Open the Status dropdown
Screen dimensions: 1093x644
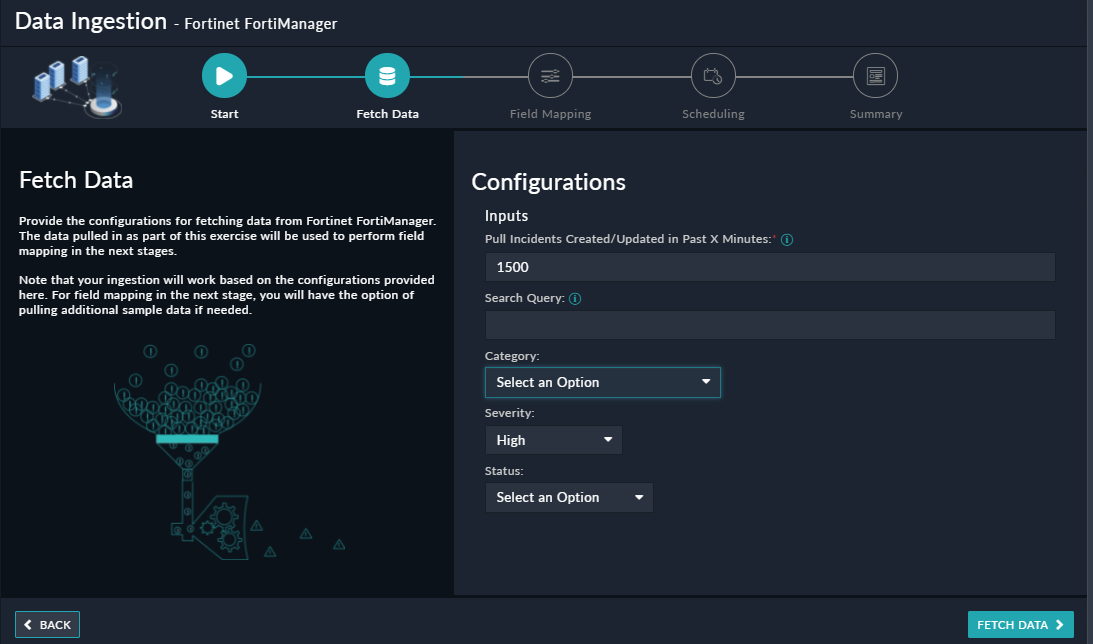(x=568, y=497)
